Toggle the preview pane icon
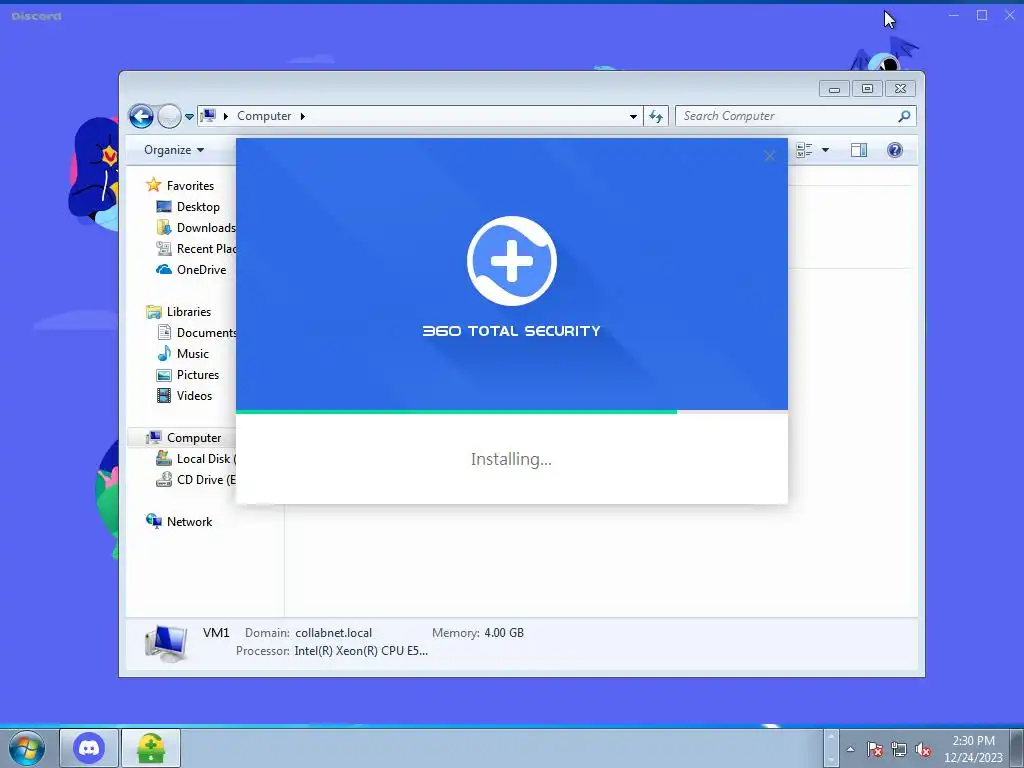1024x768 pixels. [x=859, y=150]
